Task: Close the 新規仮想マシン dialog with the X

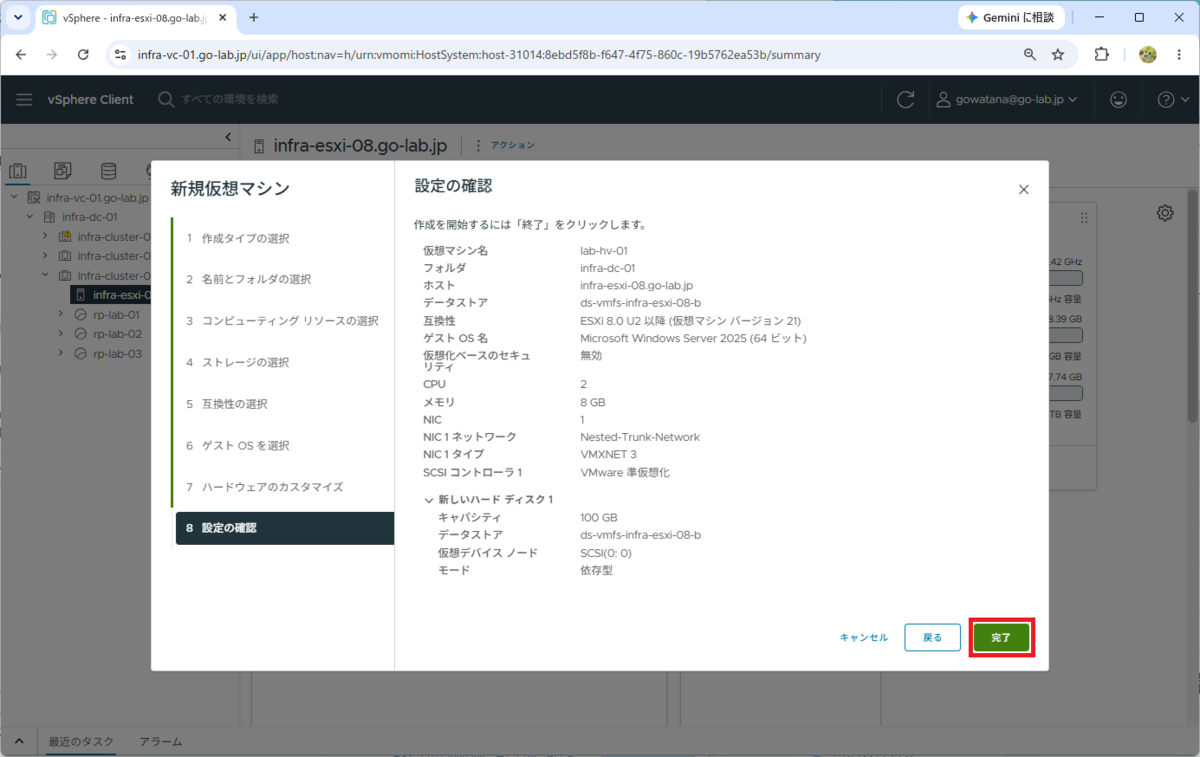Action: 1023,189
